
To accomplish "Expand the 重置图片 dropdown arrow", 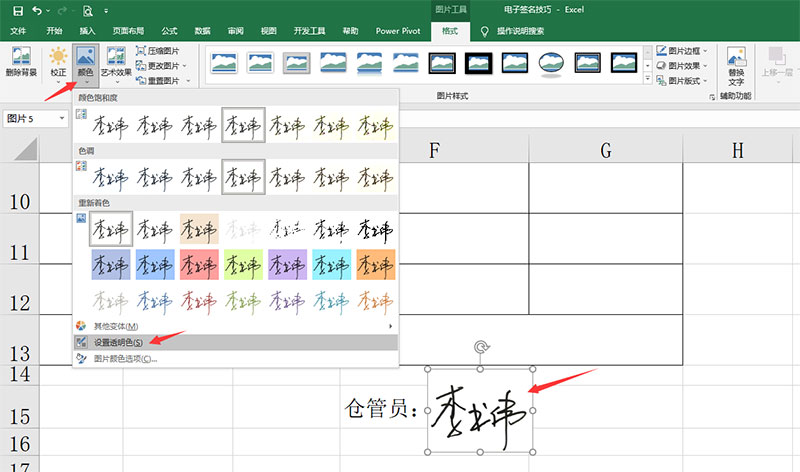I will pyautogui.click(x=188, y=81).
